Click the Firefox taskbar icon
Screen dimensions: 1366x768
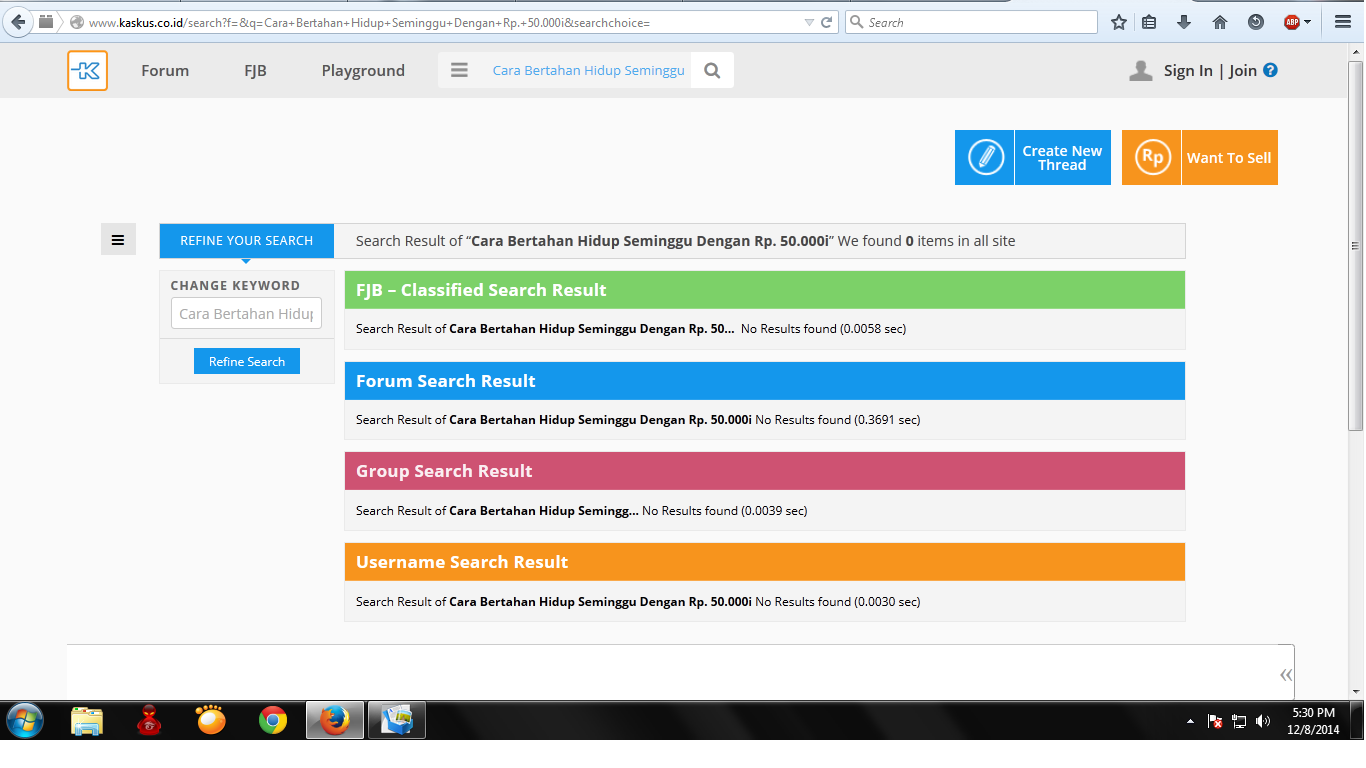335,720
